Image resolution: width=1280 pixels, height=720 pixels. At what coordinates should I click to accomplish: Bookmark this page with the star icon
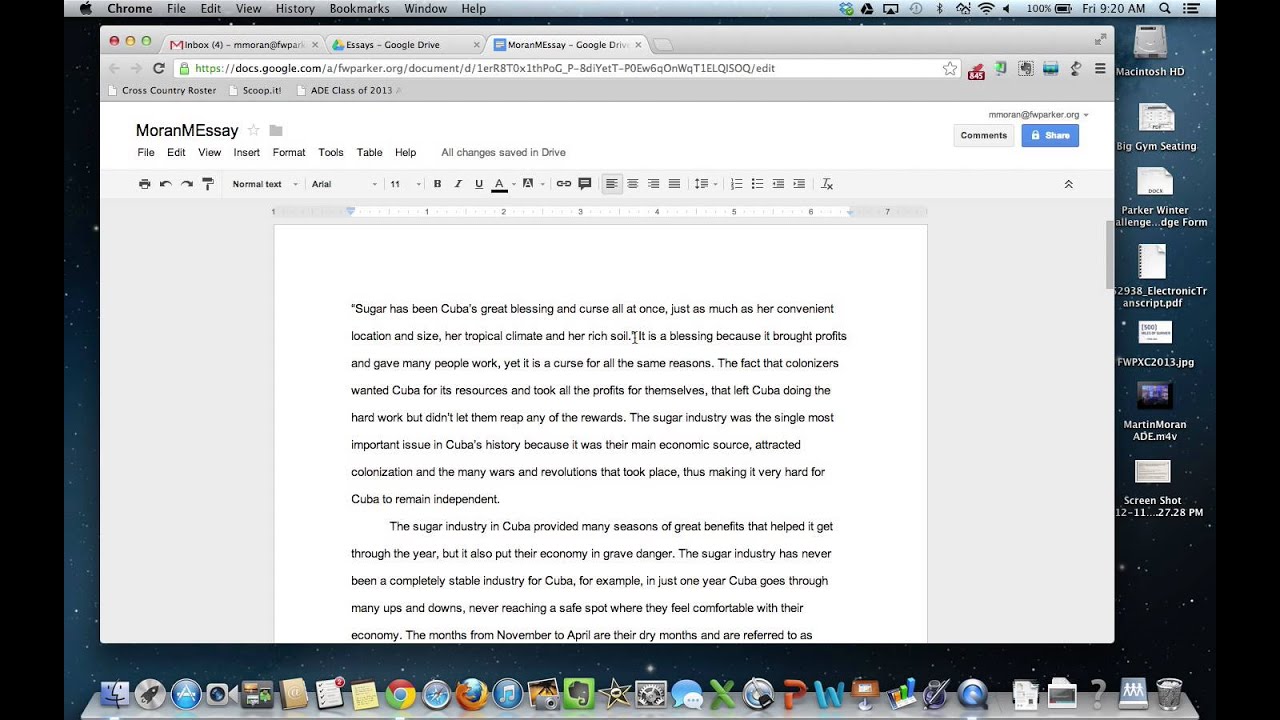point(949,68)
